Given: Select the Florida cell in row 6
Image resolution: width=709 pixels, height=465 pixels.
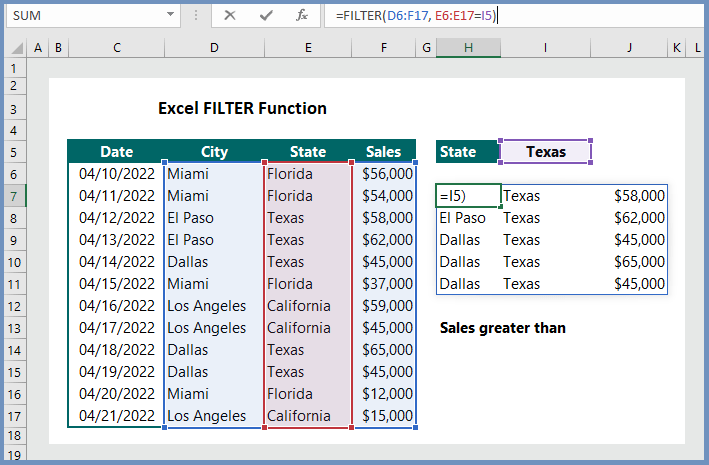Looking at the screenshot, I should point(308,174).
